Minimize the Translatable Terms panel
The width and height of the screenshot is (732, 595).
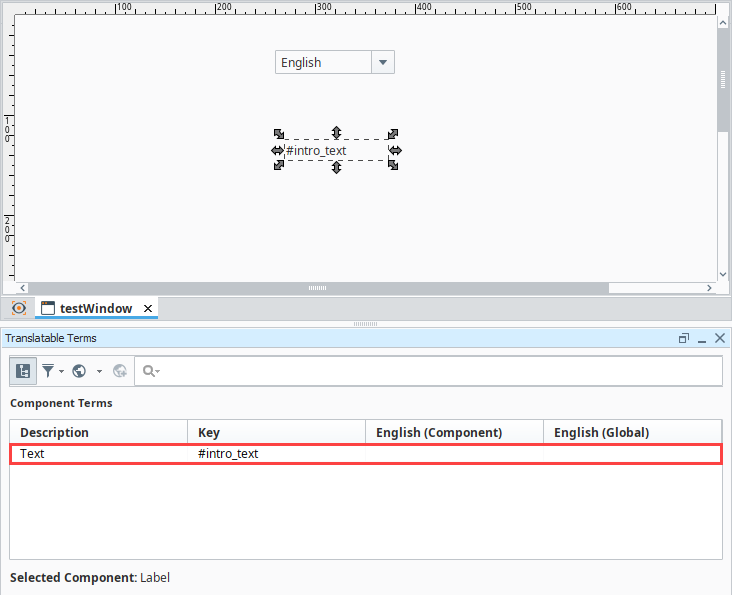click(x=702, y=339)
